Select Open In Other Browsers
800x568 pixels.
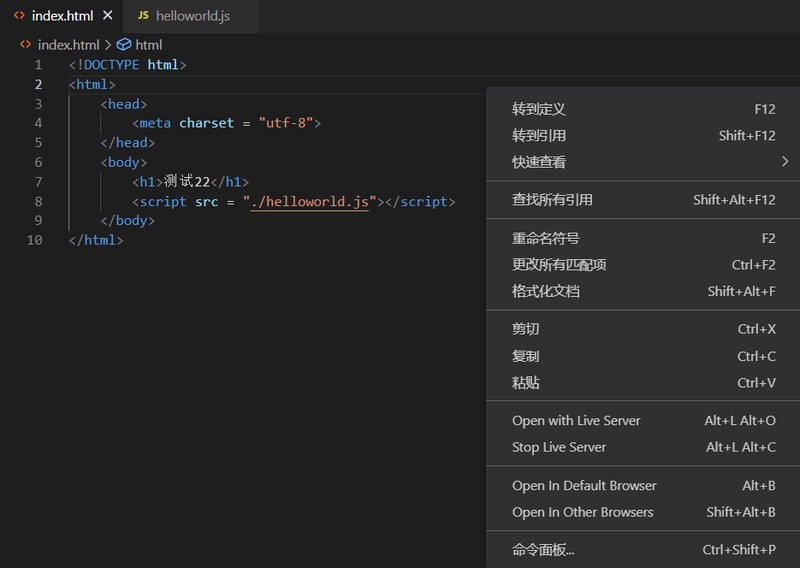pos(643,512)
